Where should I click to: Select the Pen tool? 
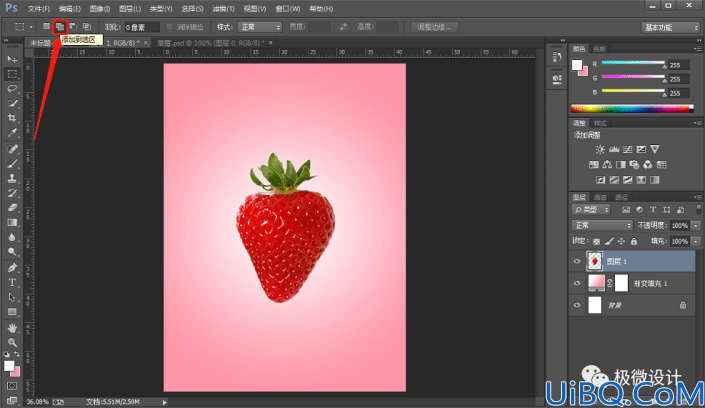12,268
